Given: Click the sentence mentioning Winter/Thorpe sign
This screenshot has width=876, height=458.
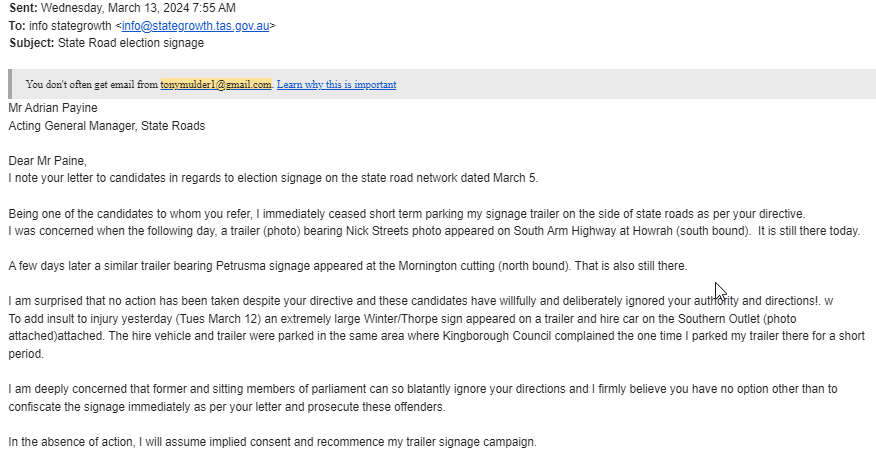Looking at the screenshot, I should click(x=402, y=319).
